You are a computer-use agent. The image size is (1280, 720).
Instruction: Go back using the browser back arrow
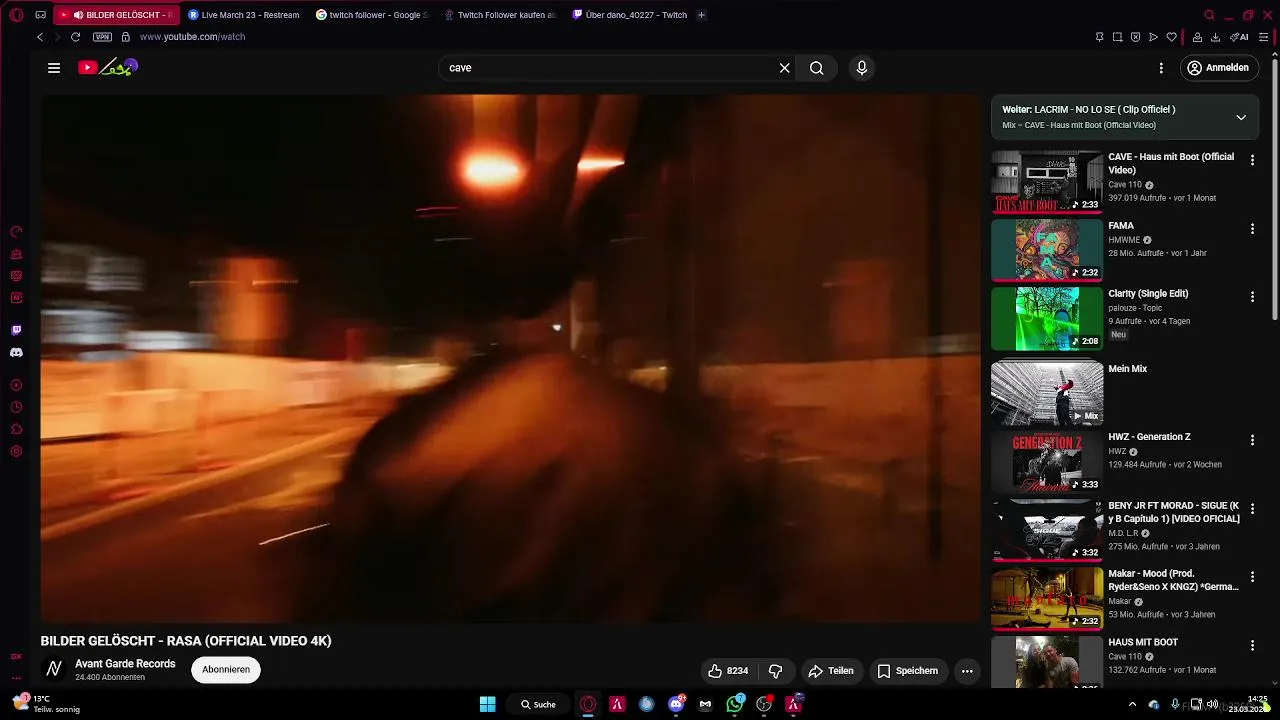click(40, 37)
